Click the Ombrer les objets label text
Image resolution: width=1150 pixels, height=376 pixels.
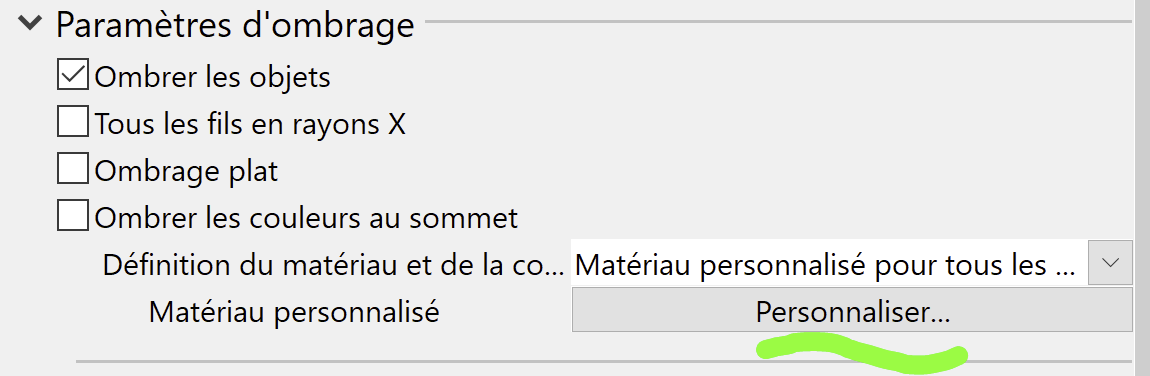pos(213,77)
